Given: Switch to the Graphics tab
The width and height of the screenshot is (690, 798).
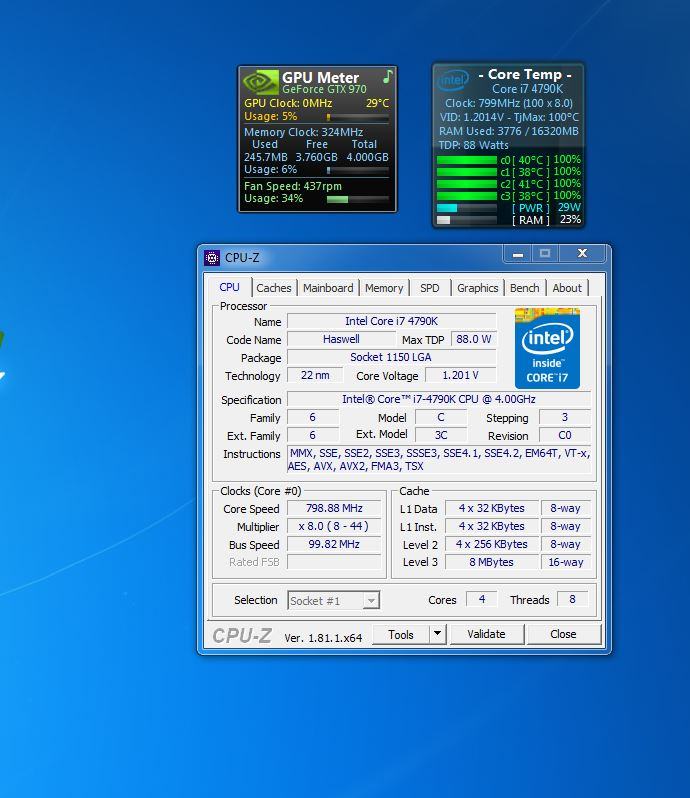Looking at the screenshot, I should coord(477,288).
